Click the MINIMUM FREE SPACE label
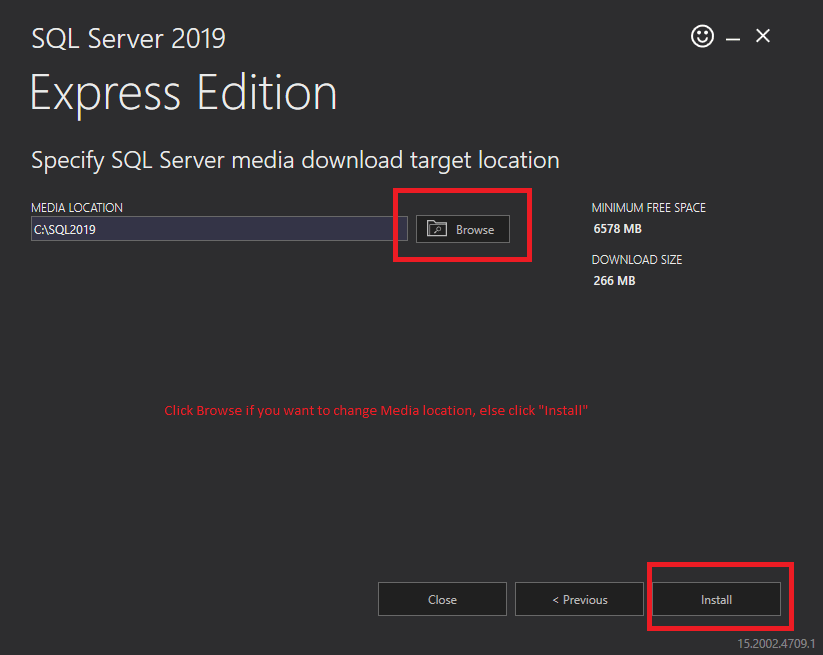Viewport: 823px width, 655px height. (x=648, y=208)
